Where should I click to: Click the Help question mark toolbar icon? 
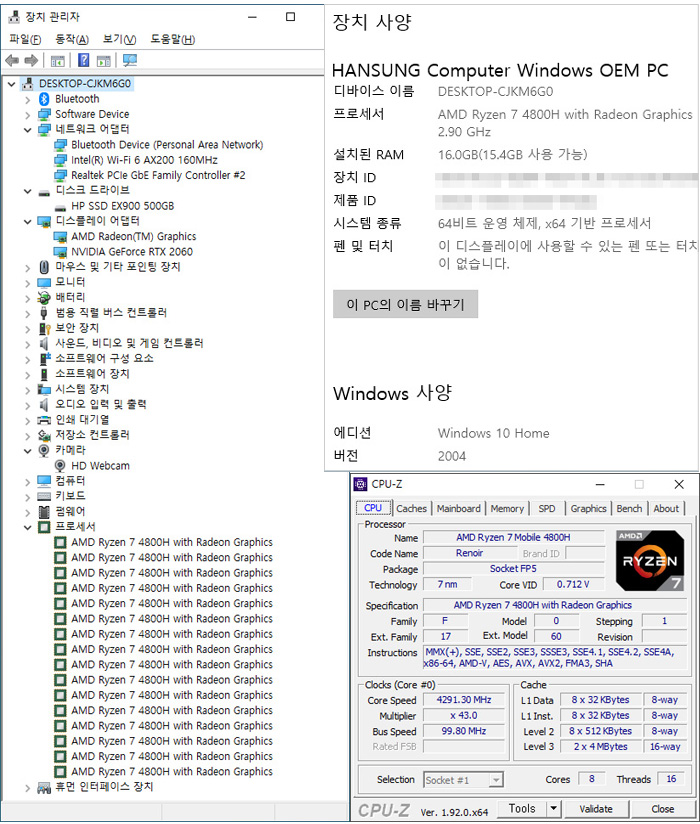[x=83, y=60]
